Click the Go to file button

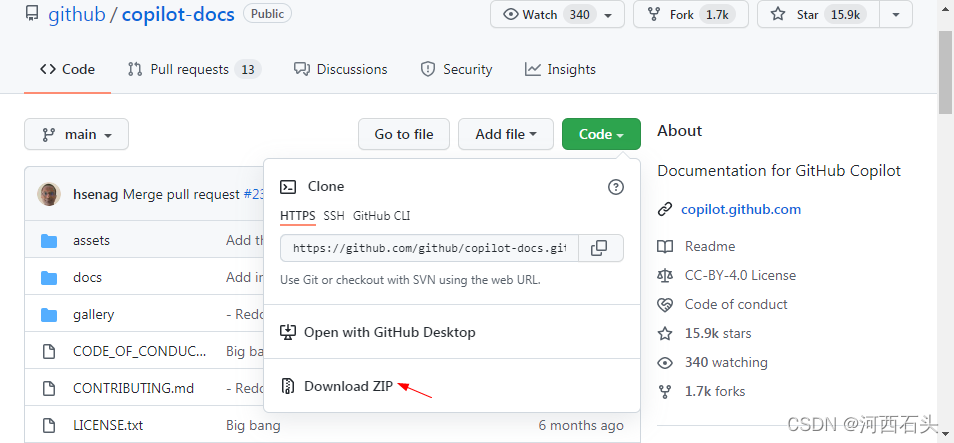point(404,134)
